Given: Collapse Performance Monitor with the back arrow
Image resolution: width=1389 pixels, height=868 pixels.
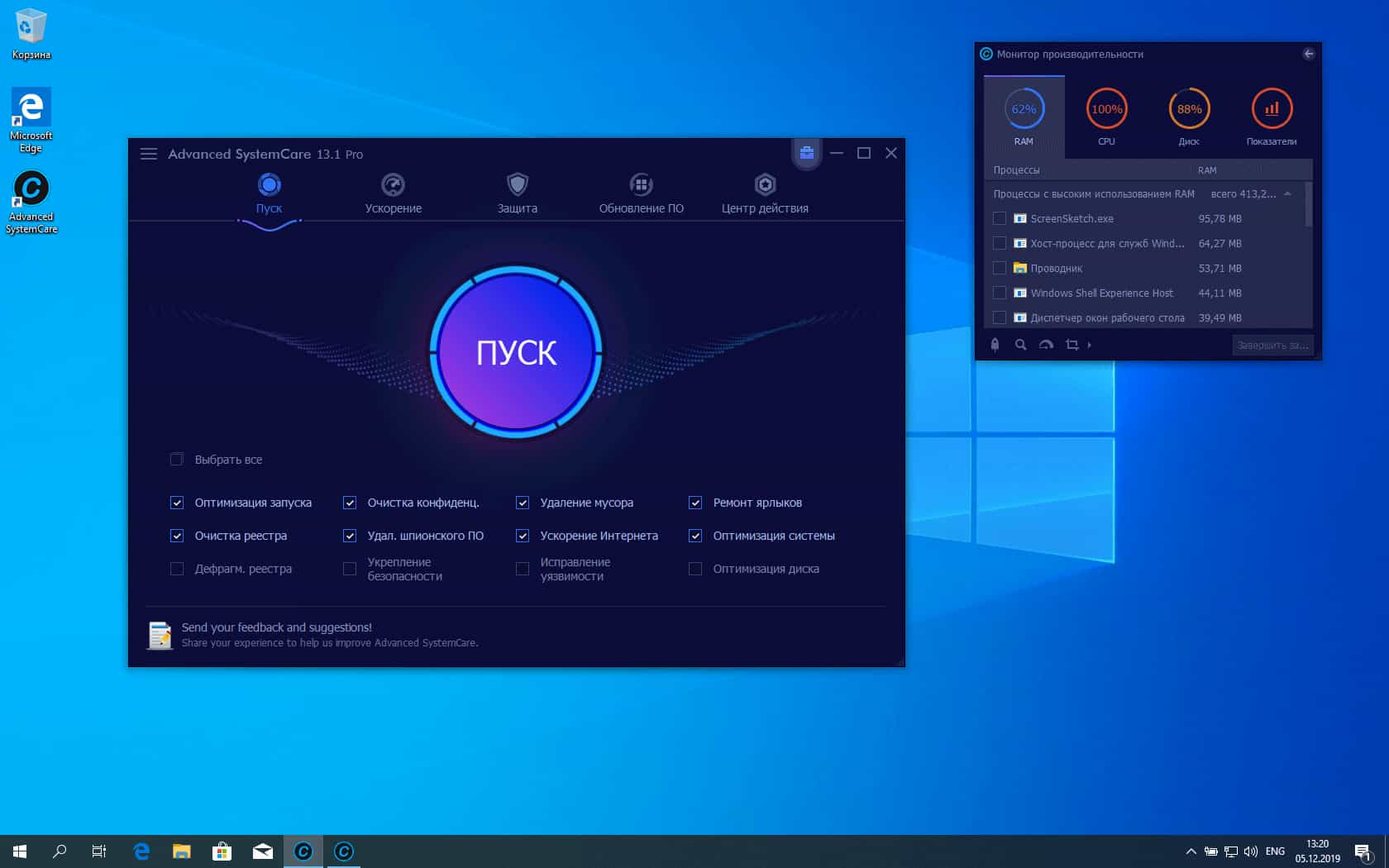Looking at the screenshot, I should coord(1308,54).
